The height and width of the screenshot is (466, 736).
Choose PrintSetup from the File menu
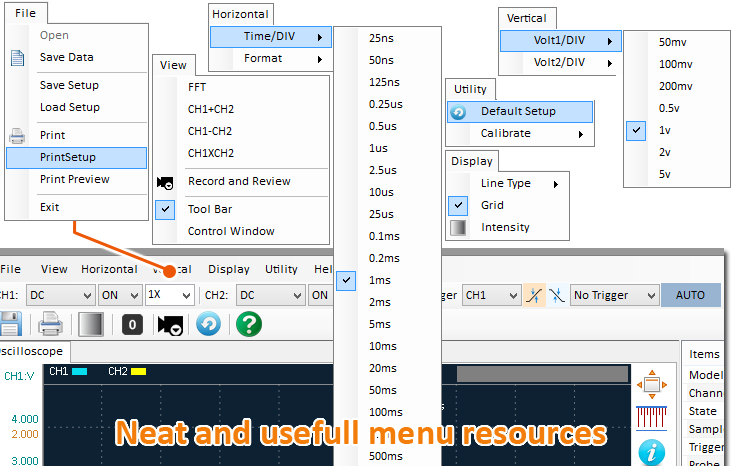click(75, 157)
